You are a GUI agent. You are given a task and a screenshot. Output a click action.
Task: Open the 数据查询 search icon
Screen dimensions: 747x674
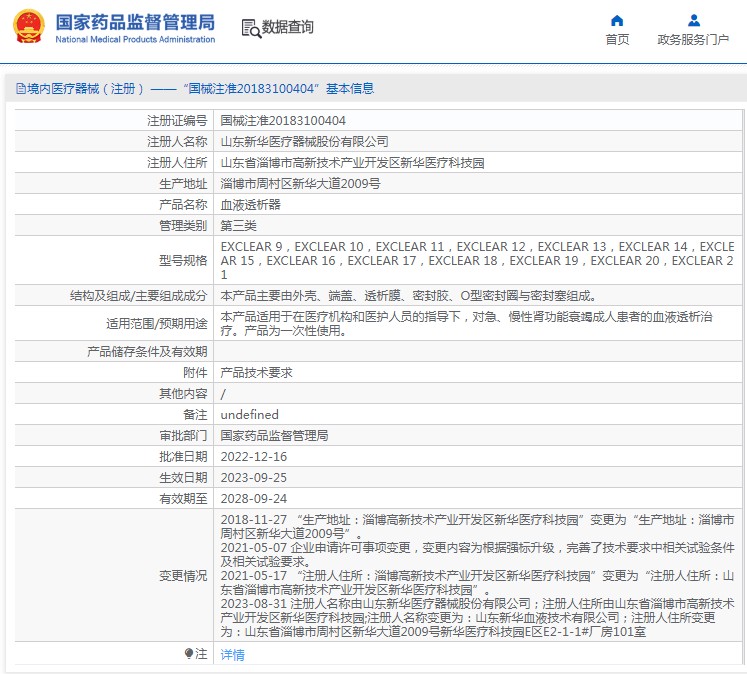[251, 28]
